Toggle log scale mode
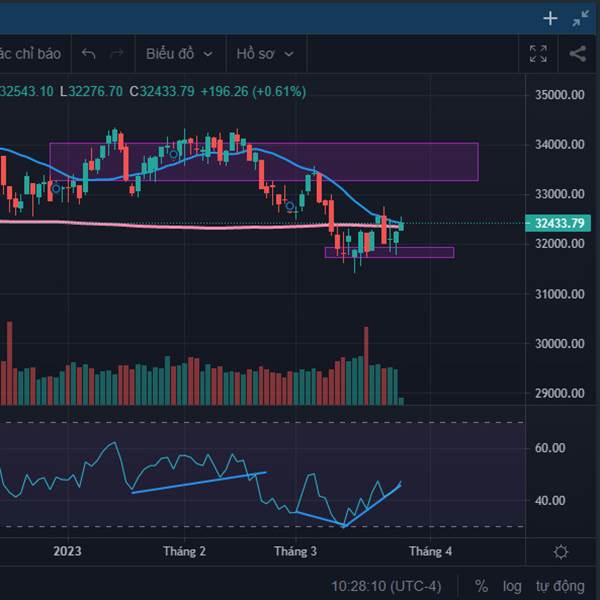This screenshot has width=600, height=600. (x=512, y=586)
